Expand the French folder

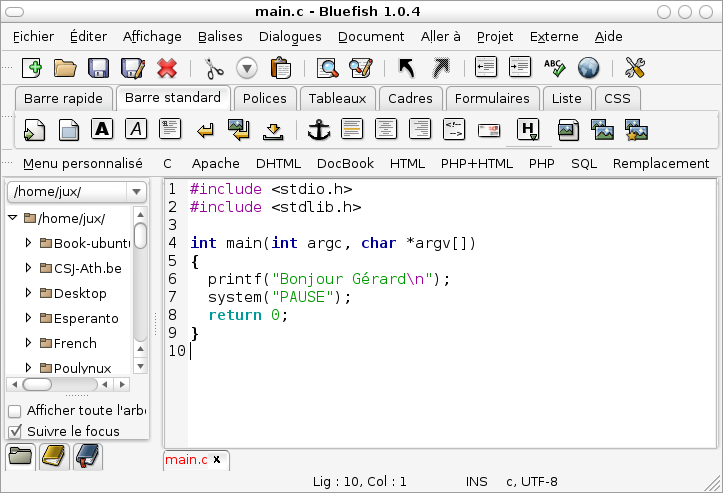pos(28,342)
